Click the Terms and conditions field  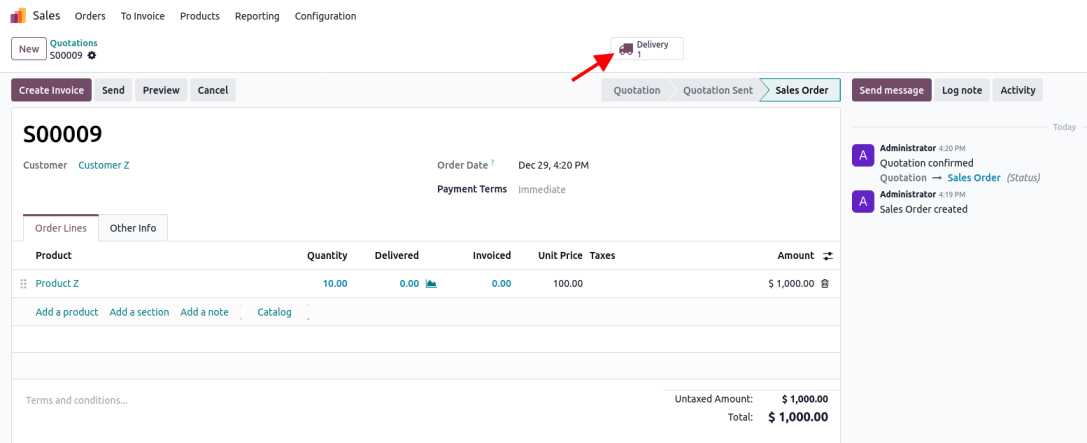point(77,400)
